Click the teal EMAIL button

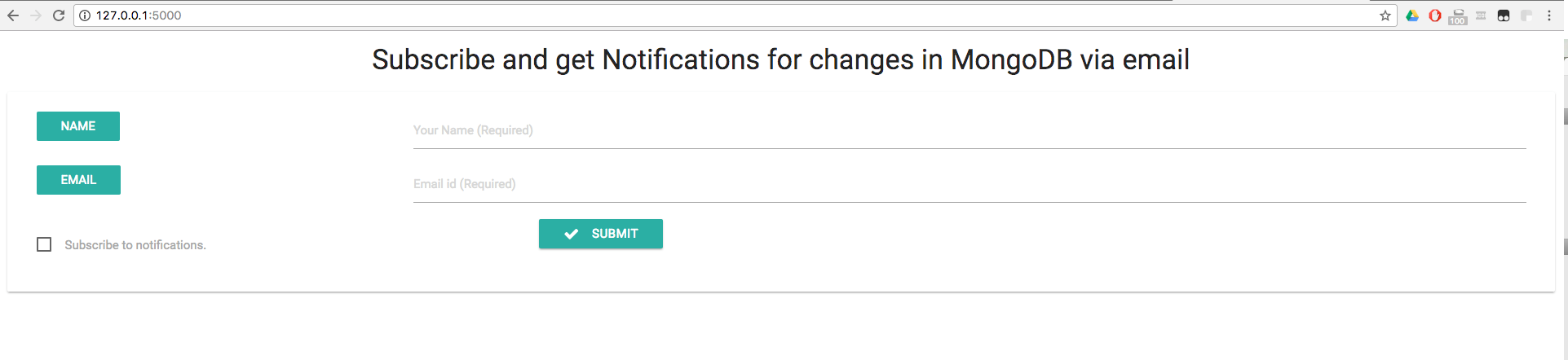click(x=78, y=180)
